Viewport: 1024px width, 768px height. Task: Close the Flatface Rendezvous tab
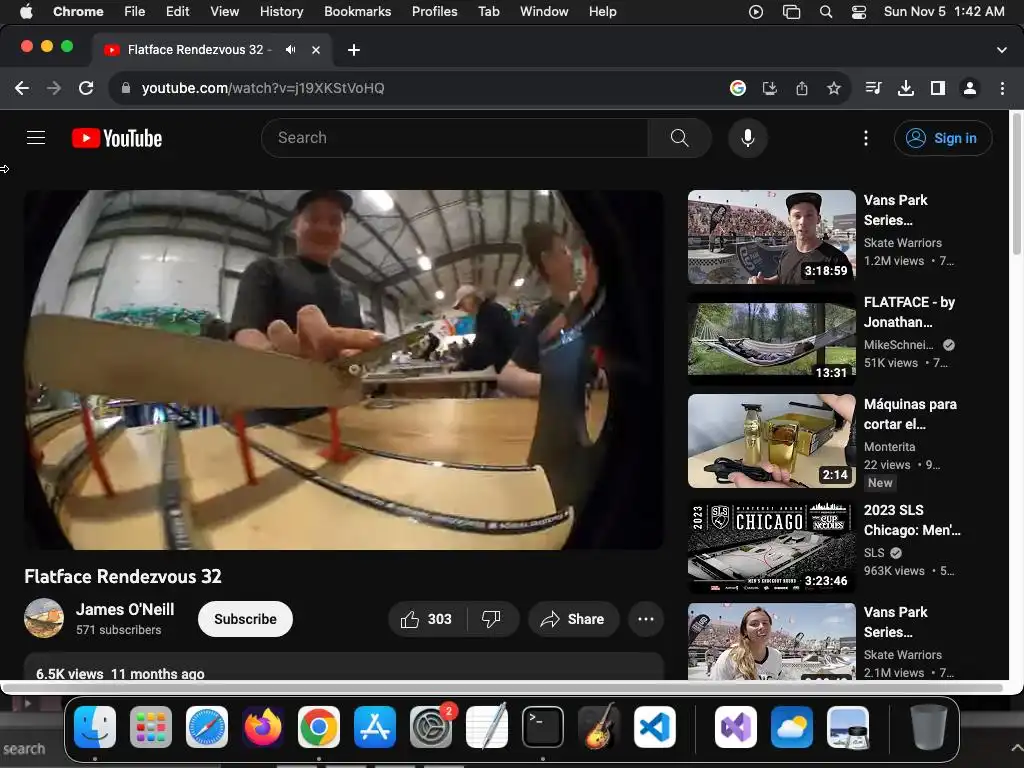pyautogui.click(x=315, y=50)
